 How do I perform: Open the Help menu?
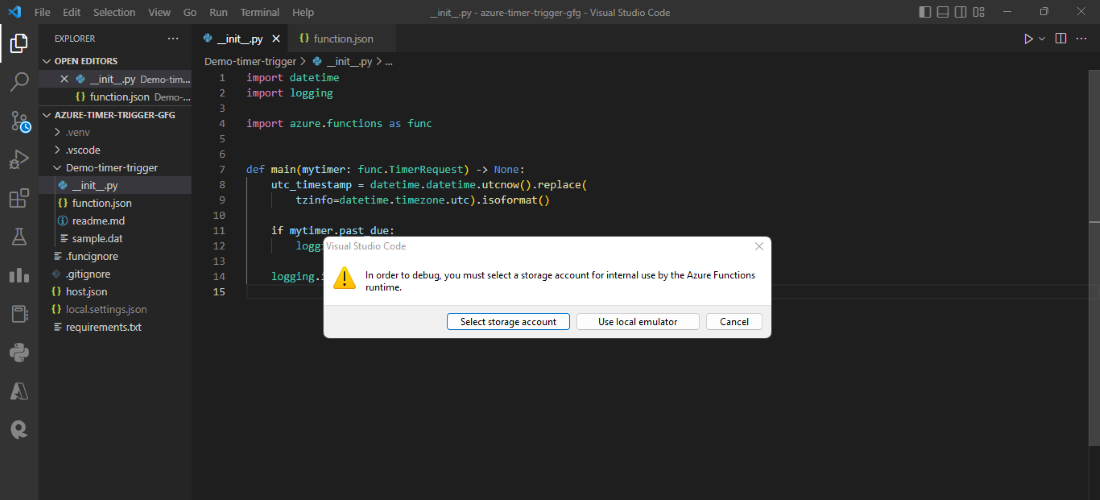point(303,12)
